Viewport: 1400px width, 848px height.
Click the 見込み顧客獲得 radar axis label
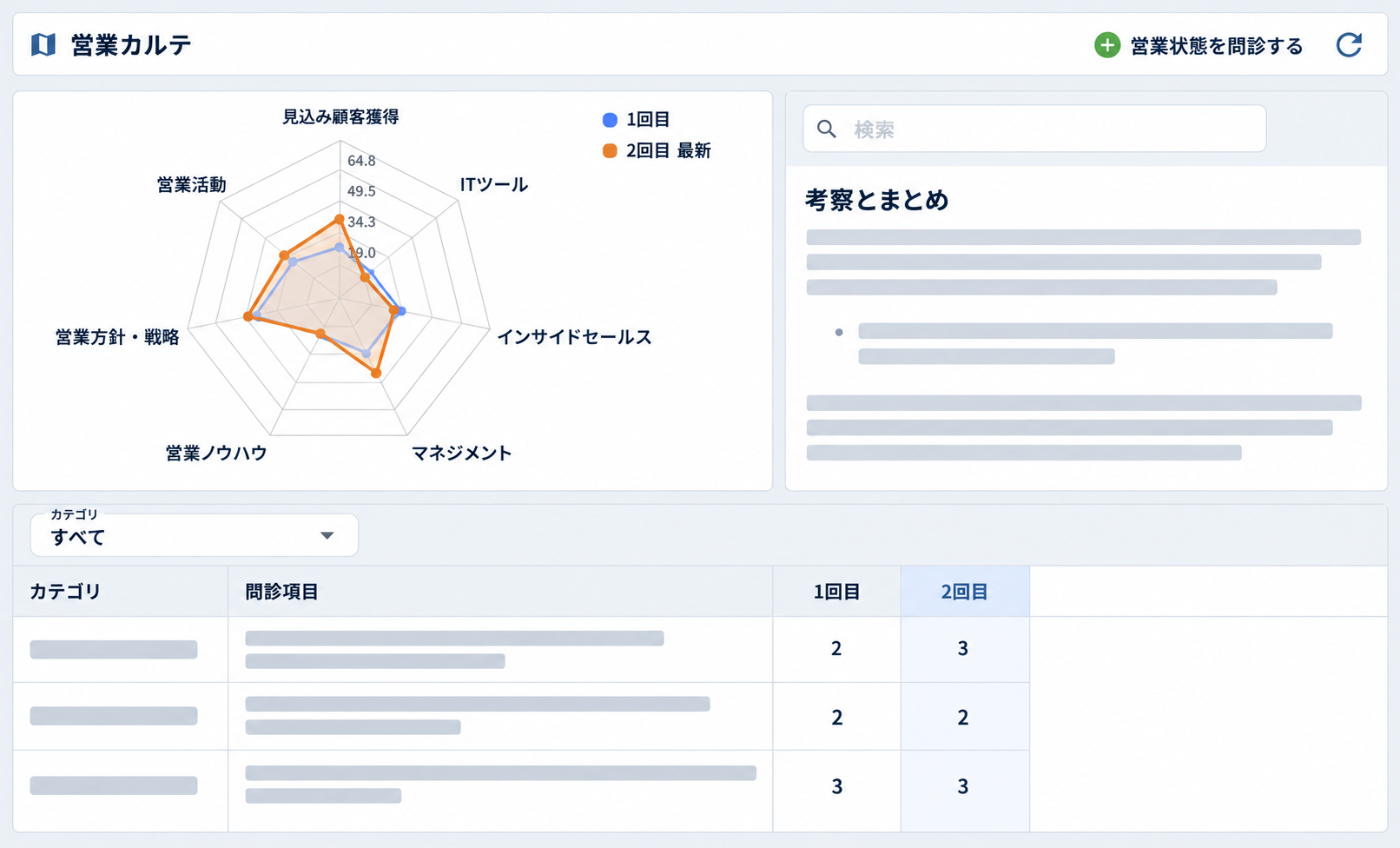click(x=340, y=117)
